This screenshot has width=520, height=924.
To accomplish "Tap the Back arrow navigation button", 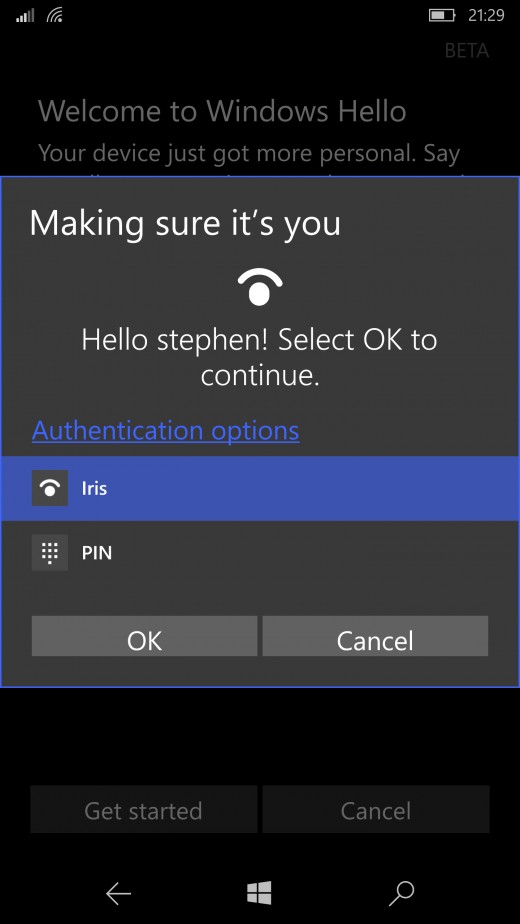I will [119, 894].
